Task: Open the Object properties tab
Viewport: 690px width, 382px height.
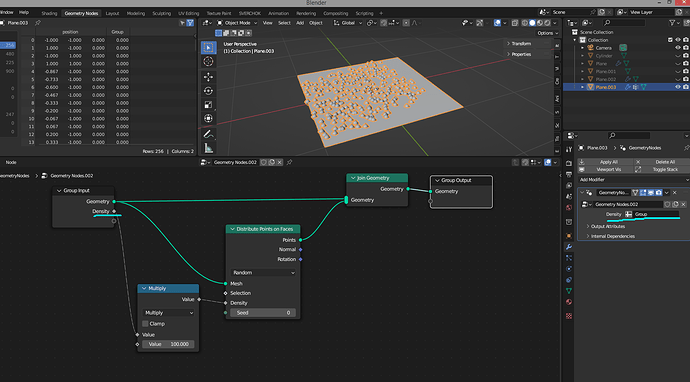Action: [x=569, y=236]
